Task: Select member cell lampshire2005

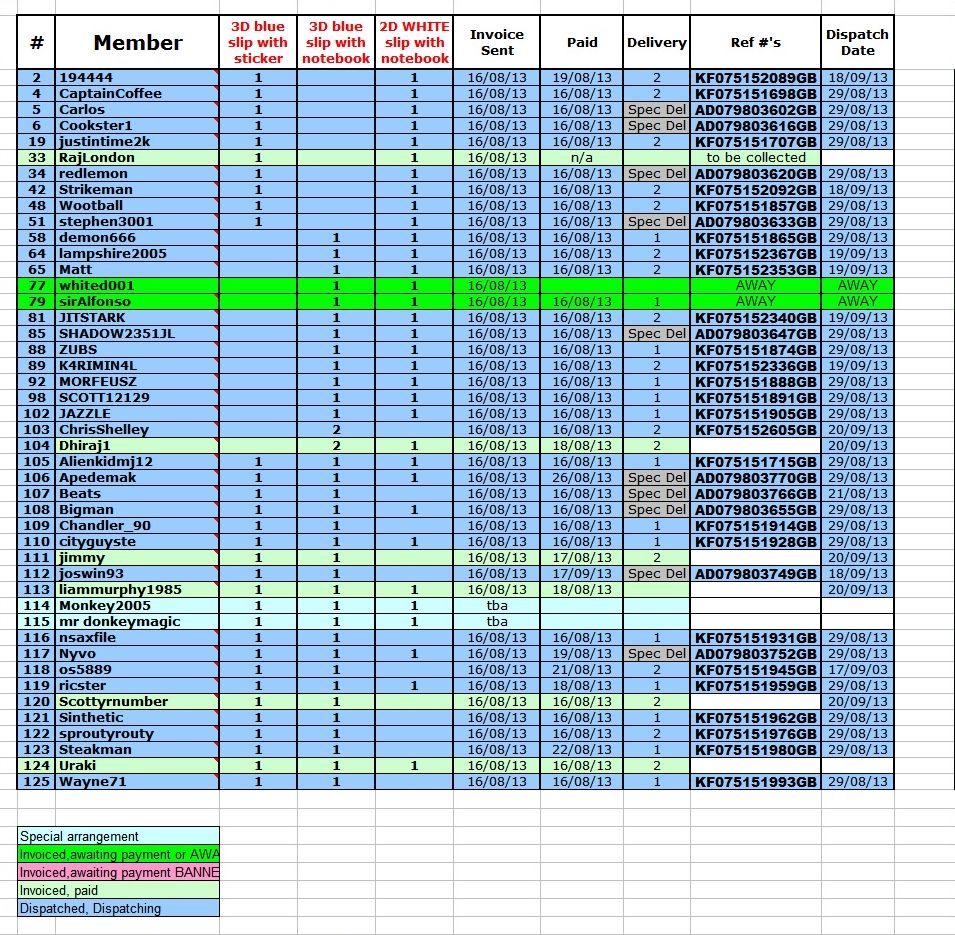Action: [137, 254]
